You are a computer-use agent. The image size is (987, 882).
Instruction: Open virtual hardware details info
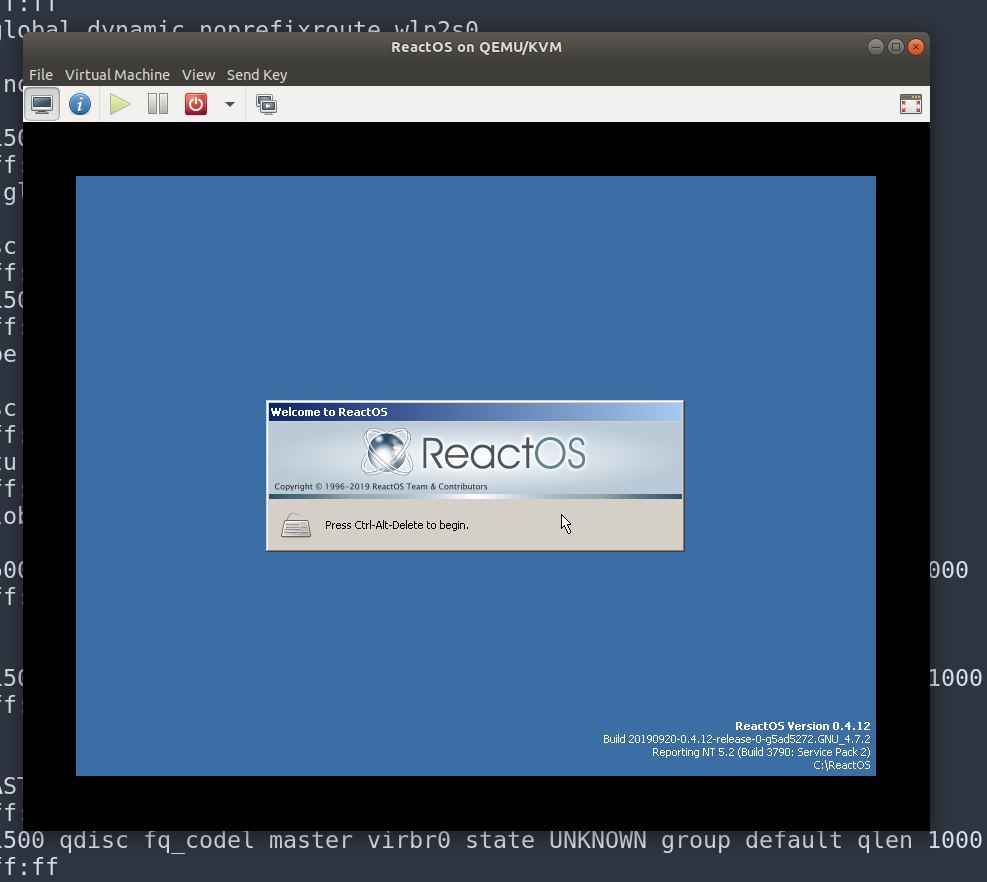[x=80, y=104]
